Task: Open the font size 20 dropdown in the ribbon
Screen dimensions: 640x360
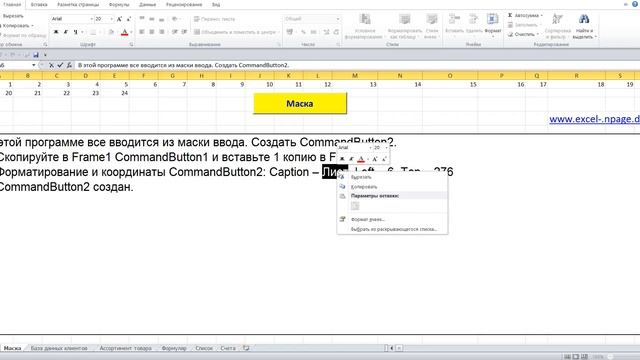Action: tap(111, 19)
